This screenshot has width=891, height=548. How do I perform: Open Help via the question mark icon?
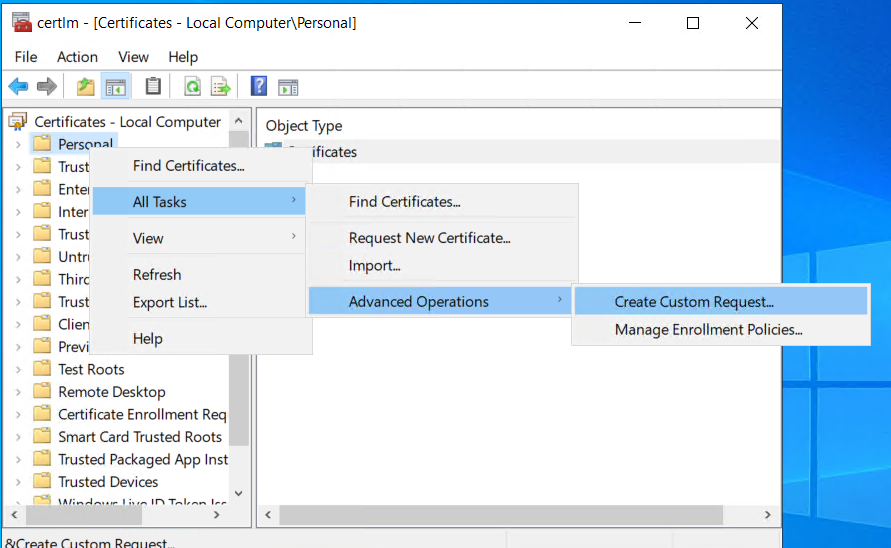pyautogui.click(x=259, y=87)
